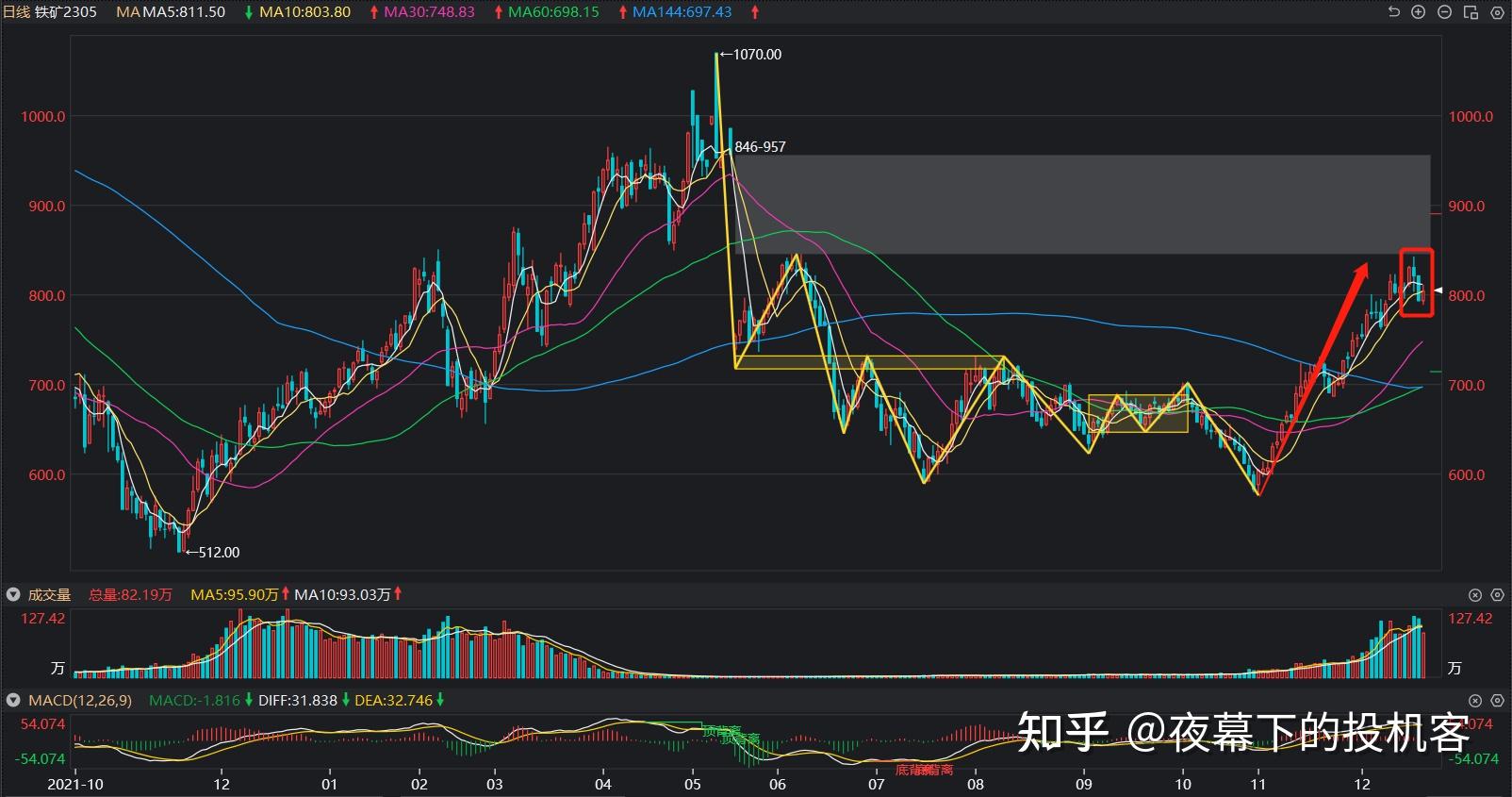Expand the 成交量 indicator dropdown arrow

pos(13,594)
